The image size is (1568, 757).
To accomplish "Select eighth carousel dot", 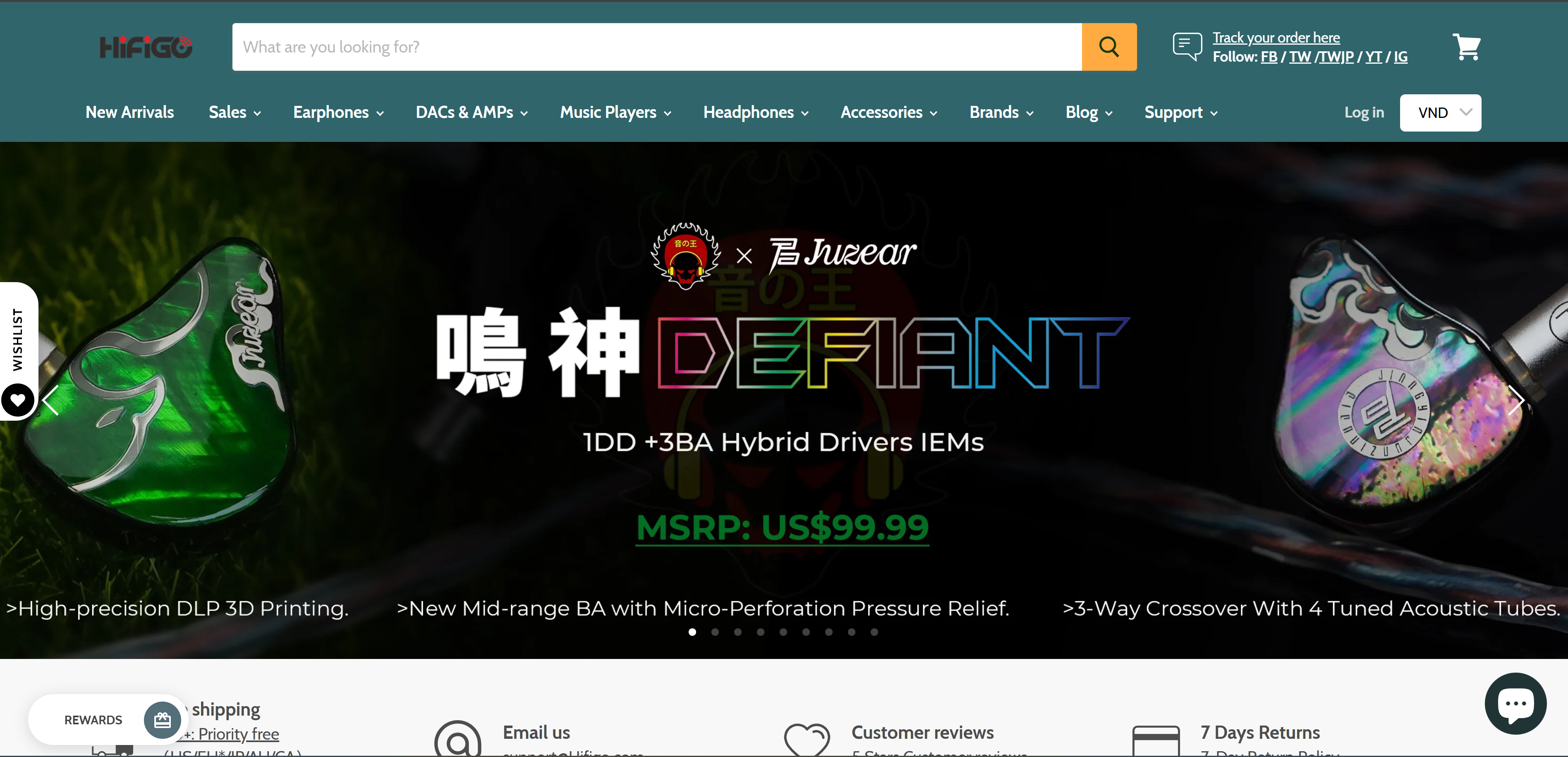I will coord(852,632).
